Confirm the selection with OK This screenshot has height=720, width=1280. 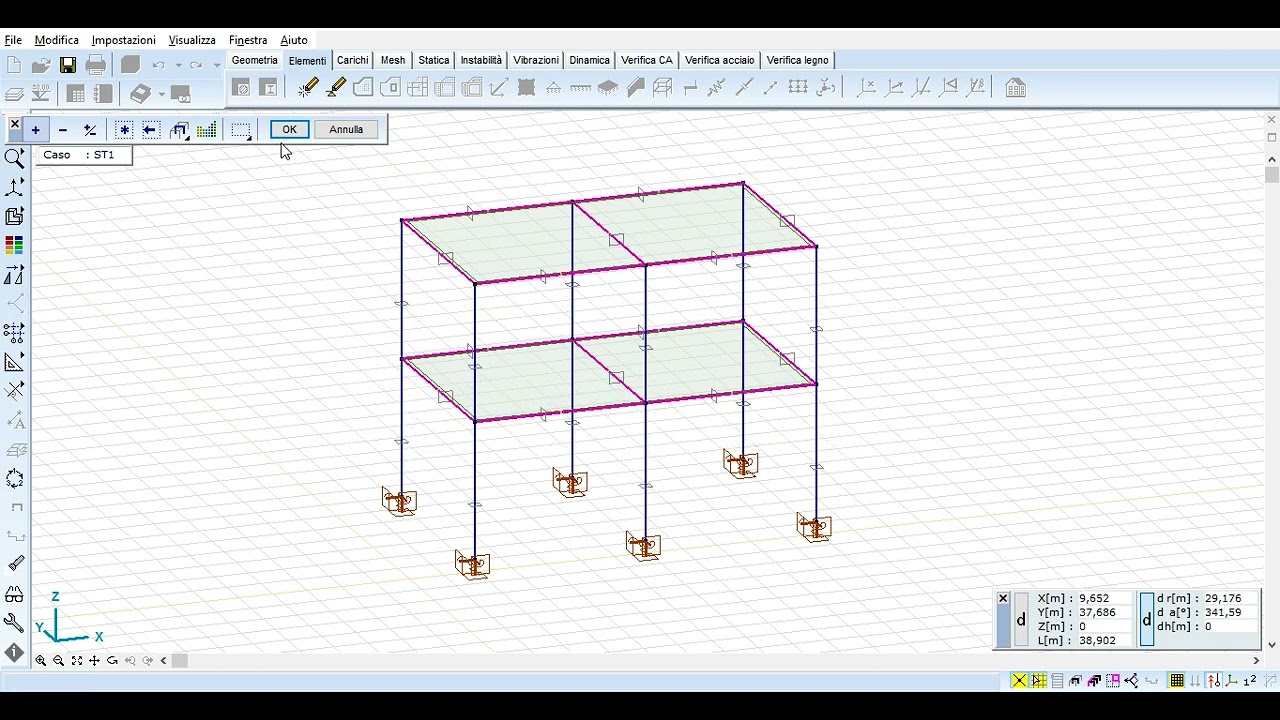click(289, 129)
